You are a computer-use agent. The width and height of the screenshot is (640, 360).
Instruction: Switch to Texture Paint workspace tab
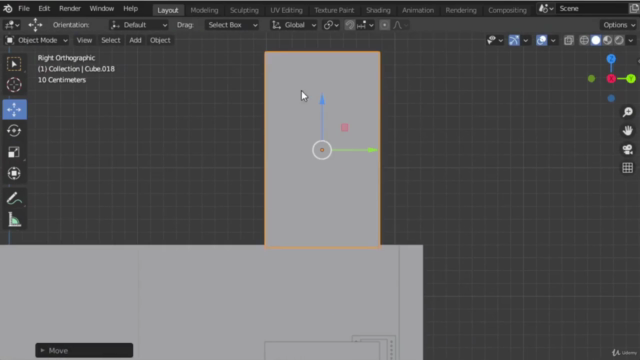pos(334,10)
